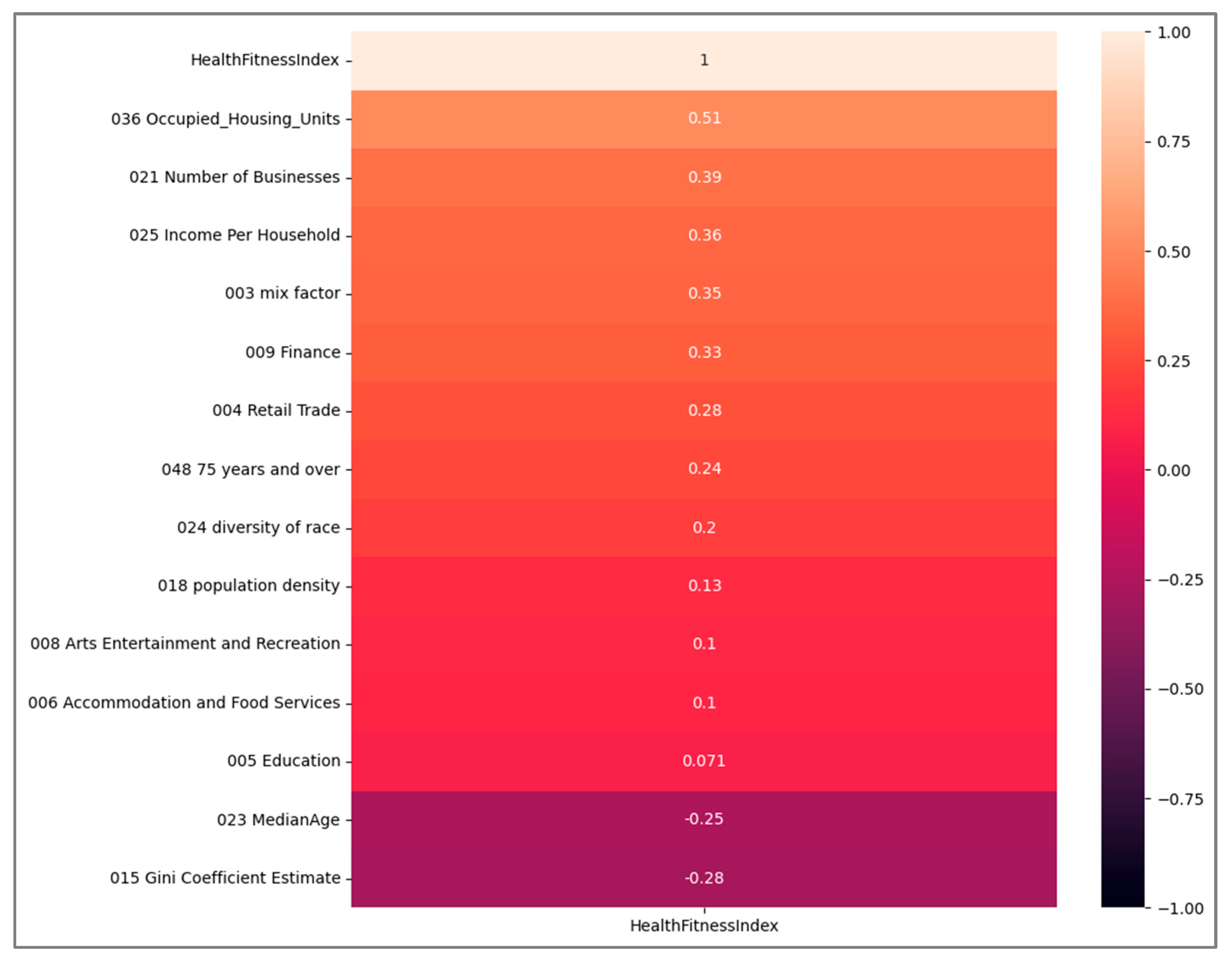Click the -0.25 MedianAge cell
1232x965 pixels.
coord(704,819)
